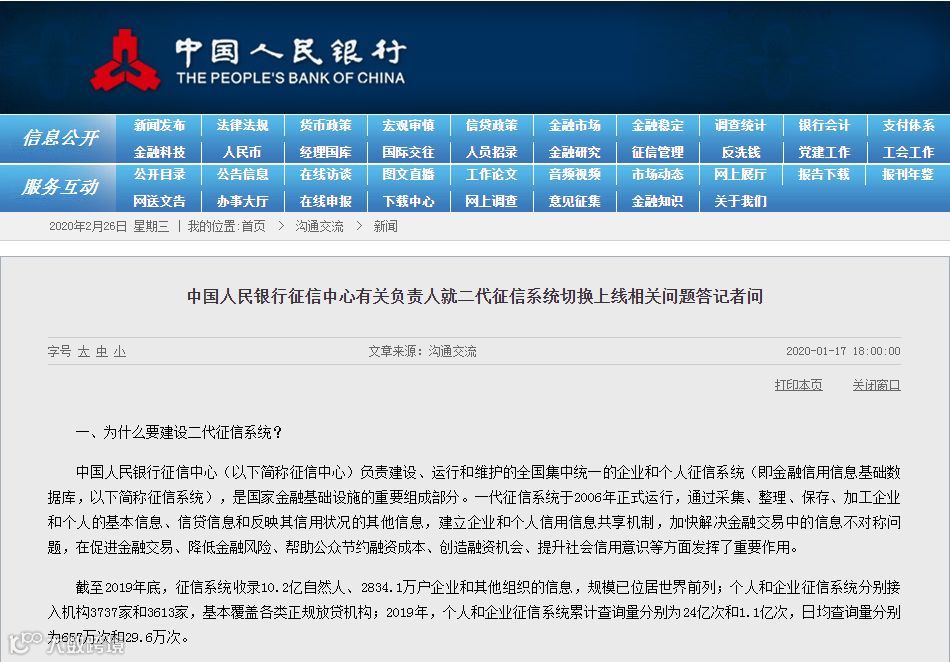Click the 沟通交流 breadcrumb link
950x662 pixels.
(x=319, y=227)
